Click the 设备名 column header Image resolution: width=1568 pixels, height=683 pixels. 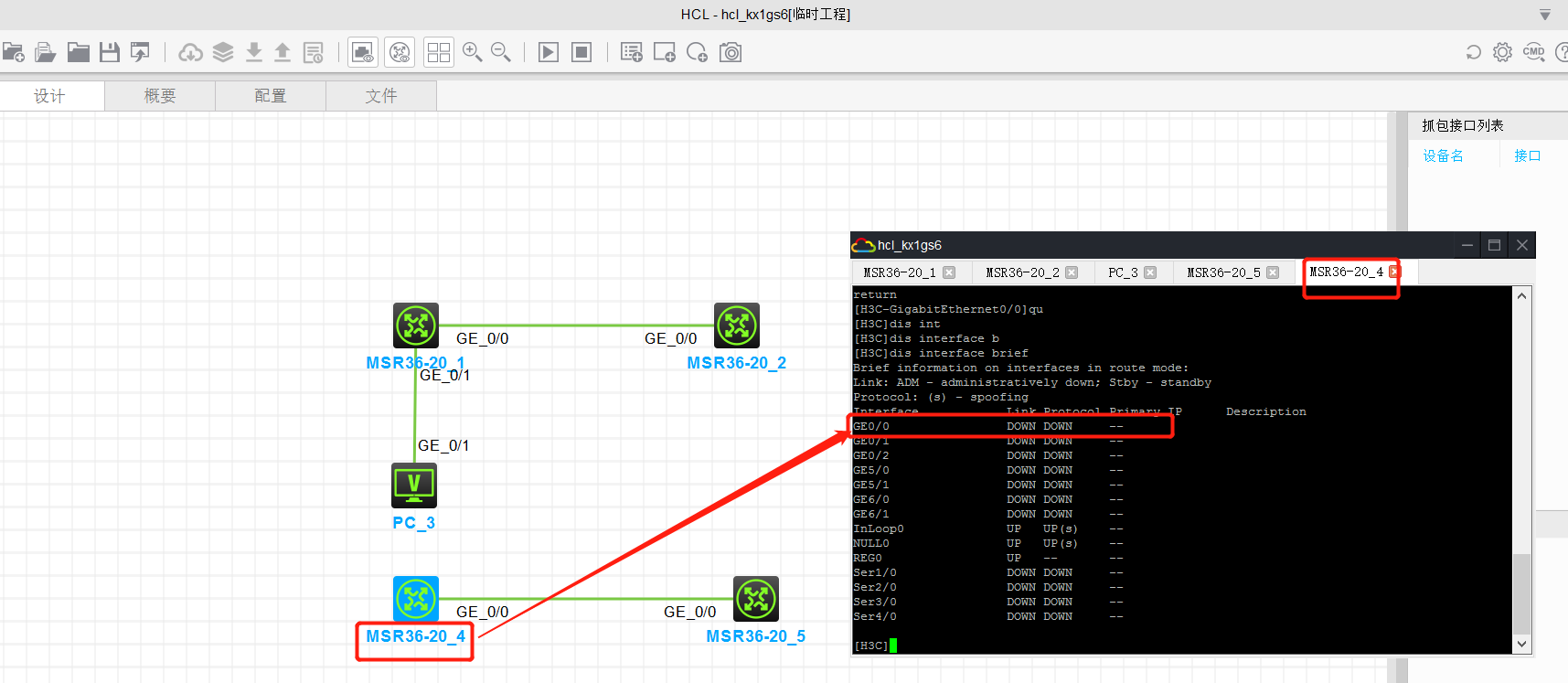click(x=1443, y=156)
